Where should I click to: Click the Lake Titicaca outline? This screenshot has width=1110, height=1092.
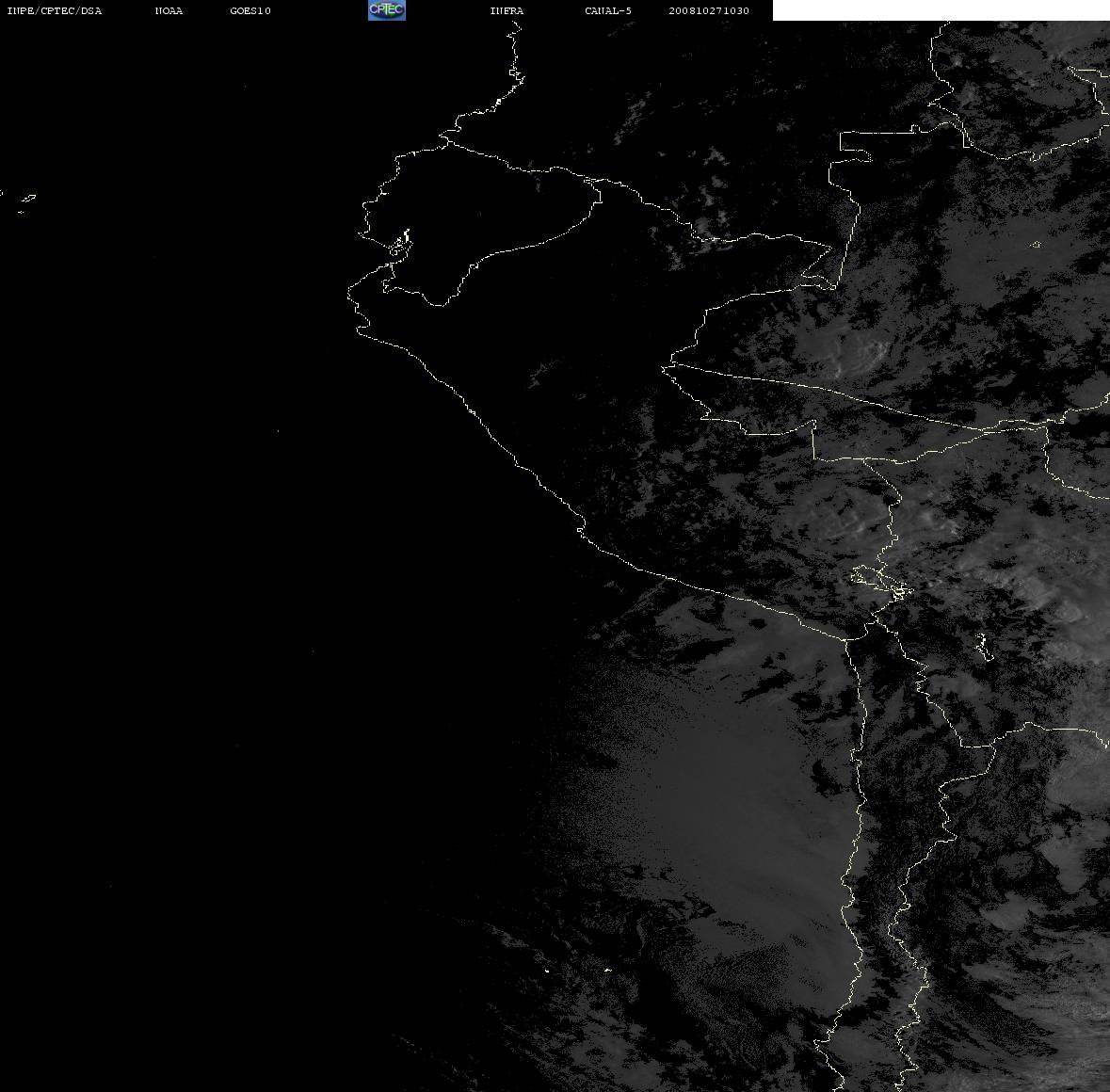pos(881,582)
